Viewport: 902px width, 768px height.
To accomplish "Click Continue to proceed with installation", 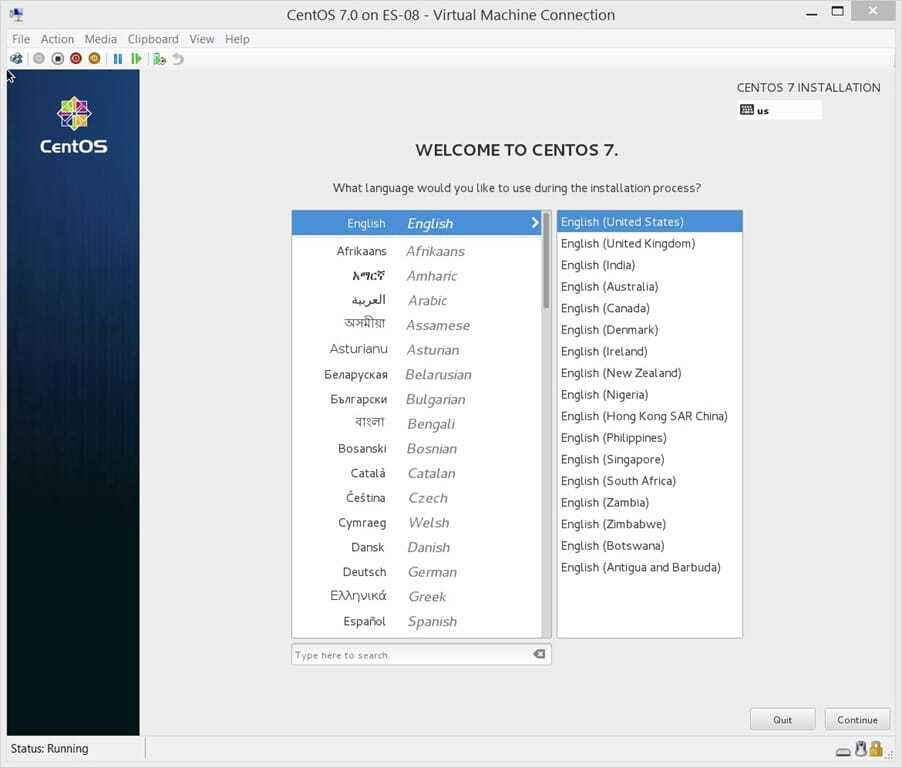I will 856,719.
